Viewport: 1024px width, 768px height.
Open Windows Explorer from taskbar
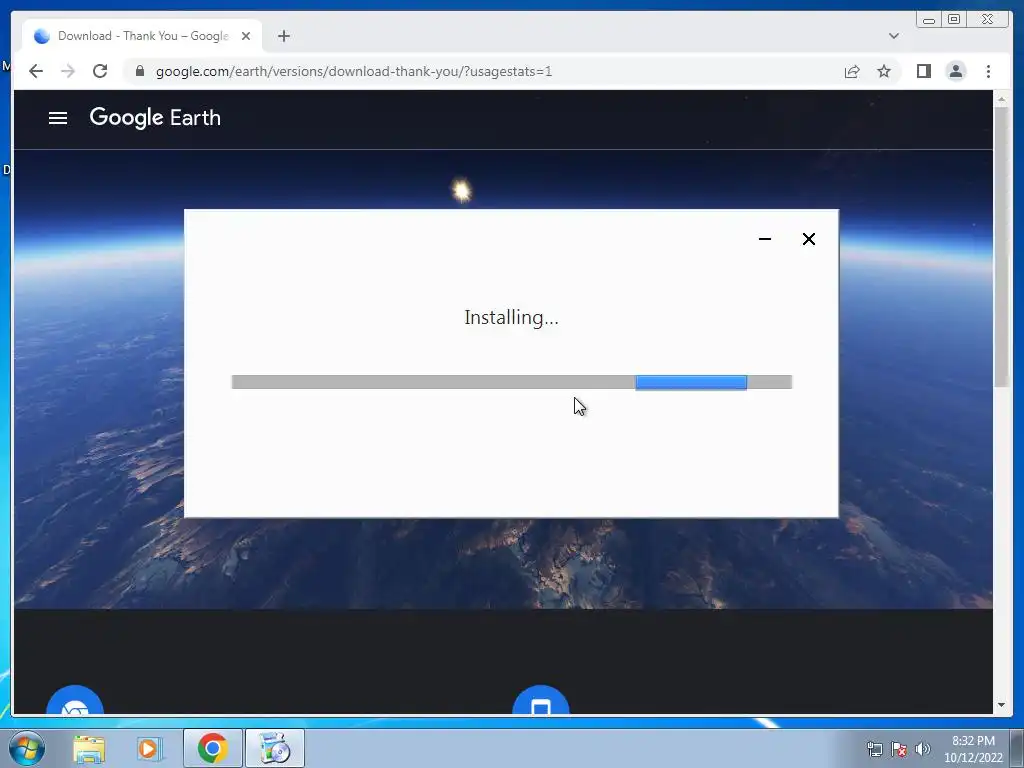(89, 749)
